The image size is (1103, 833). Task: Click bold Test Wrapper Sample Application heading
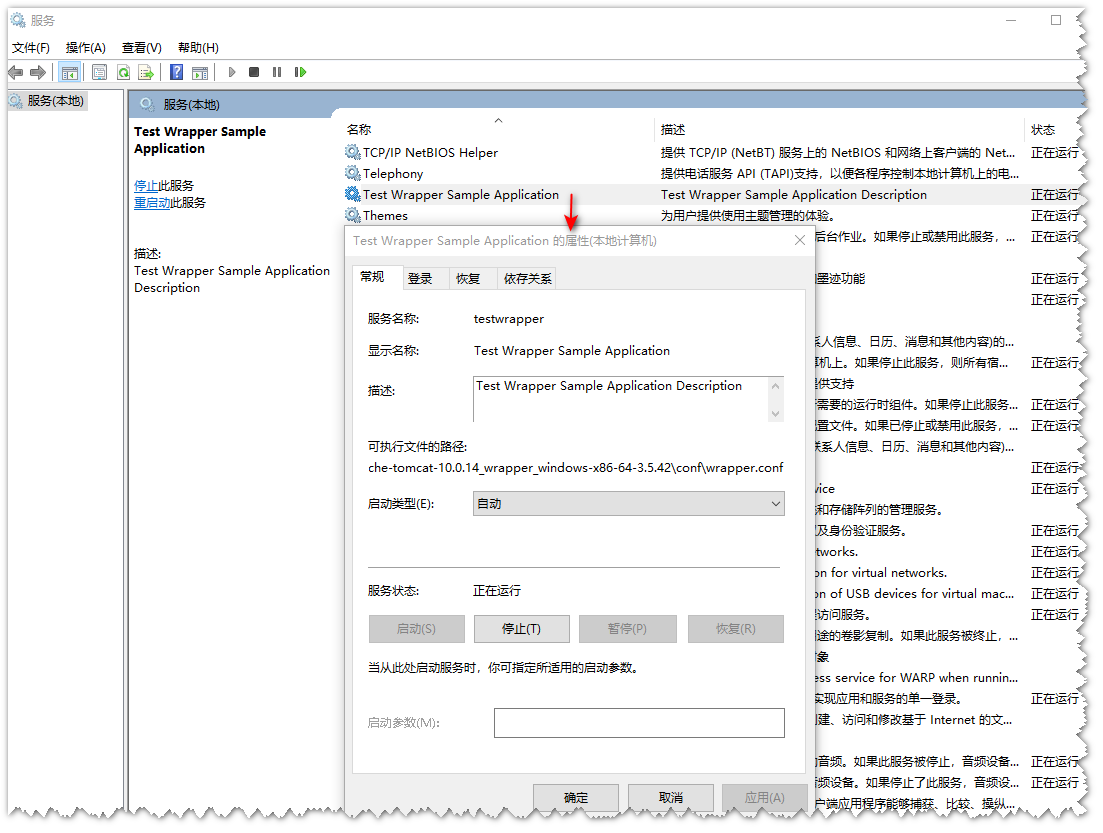point(200,139)
